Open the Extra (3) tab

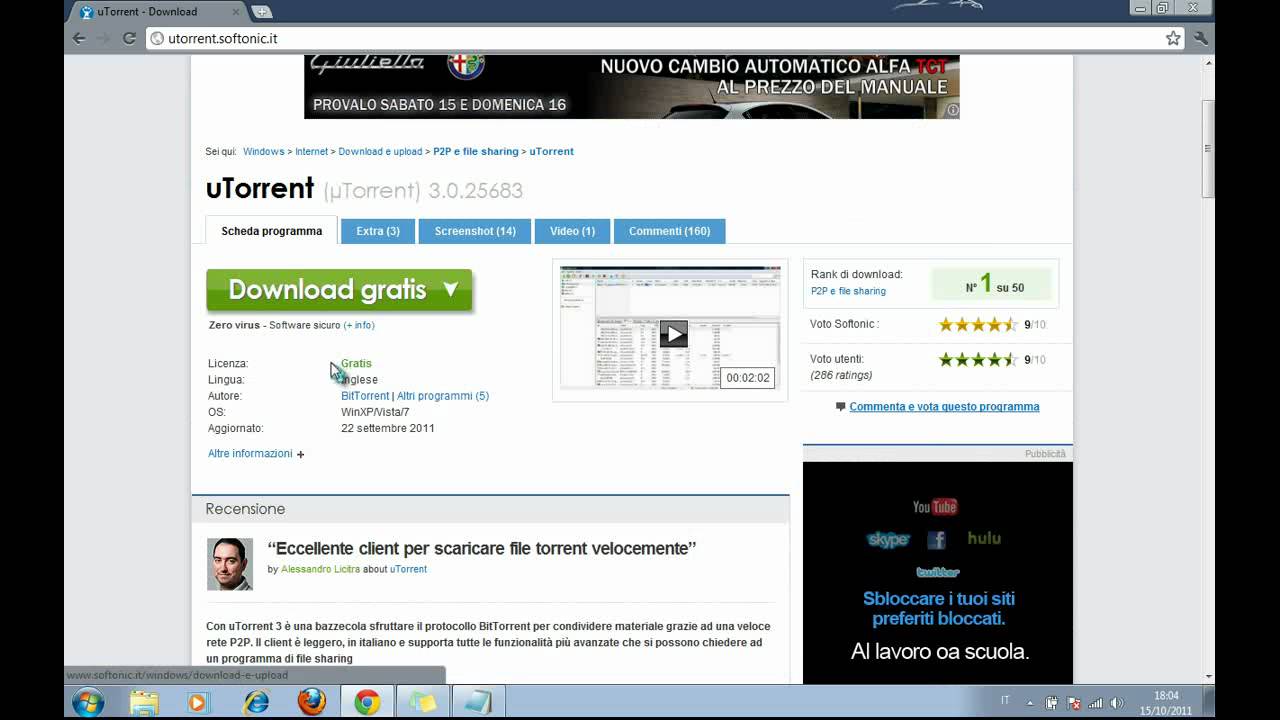pyautogui.click(x=378, y=231)
